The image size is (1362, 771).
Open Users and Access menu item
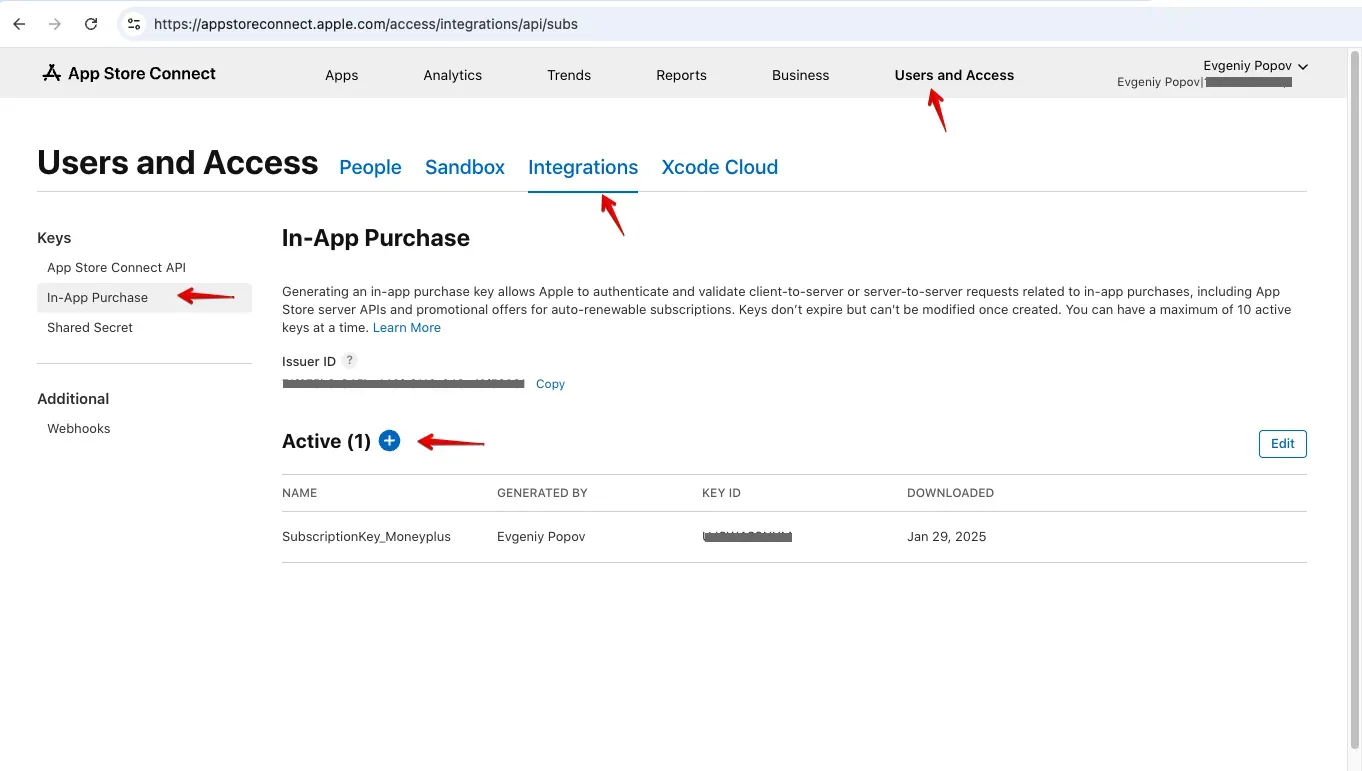(x=954, y=75)
